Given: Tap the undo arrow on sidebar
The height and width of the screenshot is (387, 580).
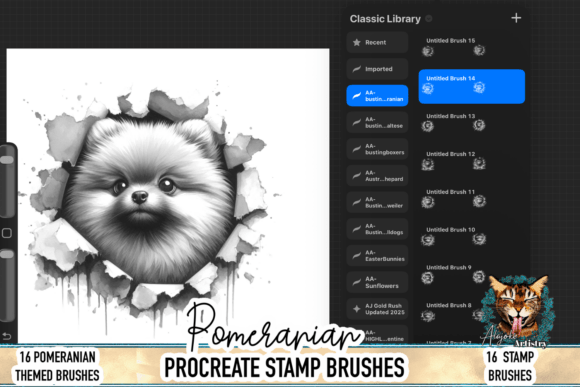Looking at the screenshot, I should click(7, 336).
